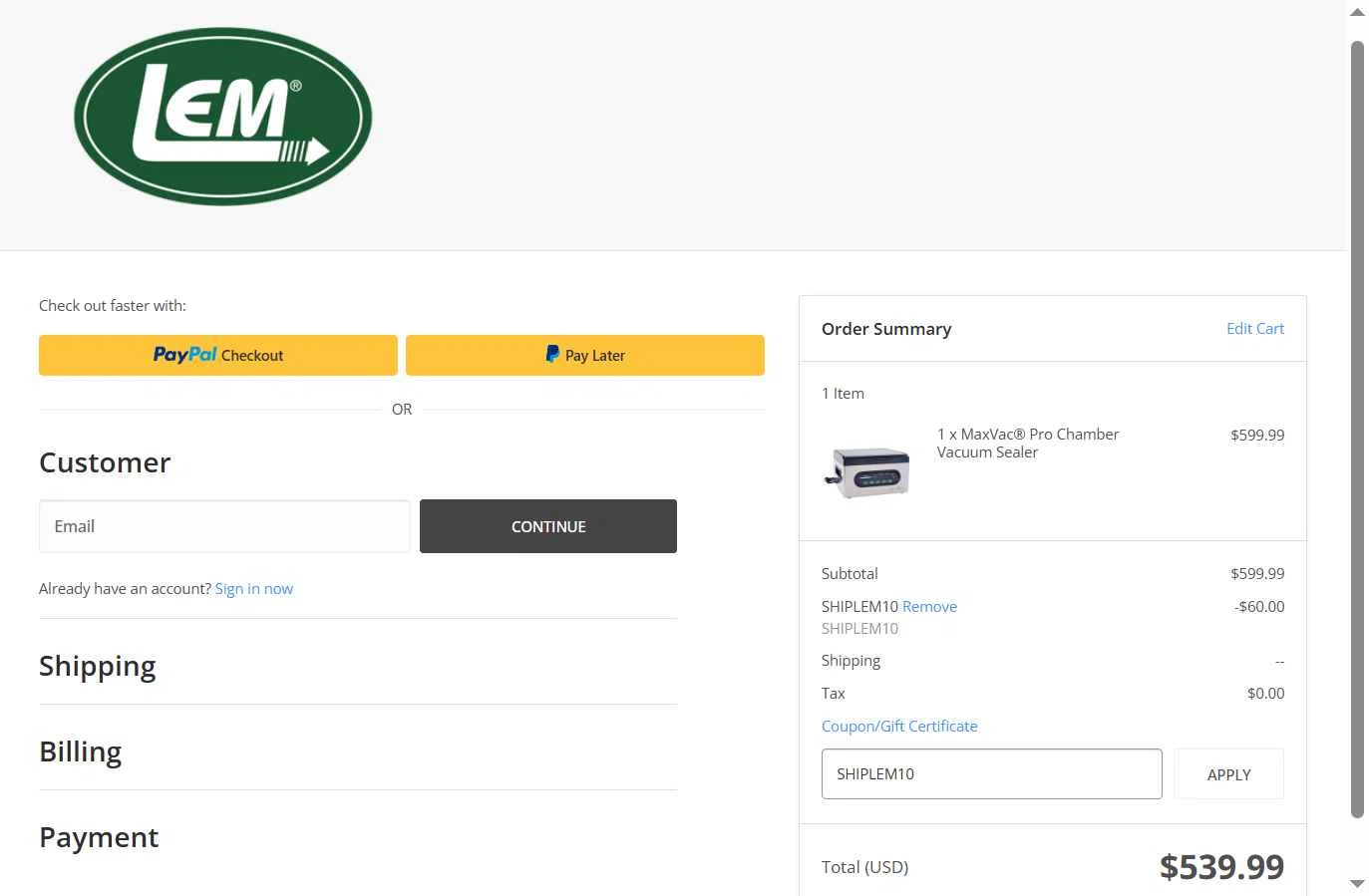1369x896 pixels.
Task: Click the CONTINUE button
Action: [x=548, y=526]
